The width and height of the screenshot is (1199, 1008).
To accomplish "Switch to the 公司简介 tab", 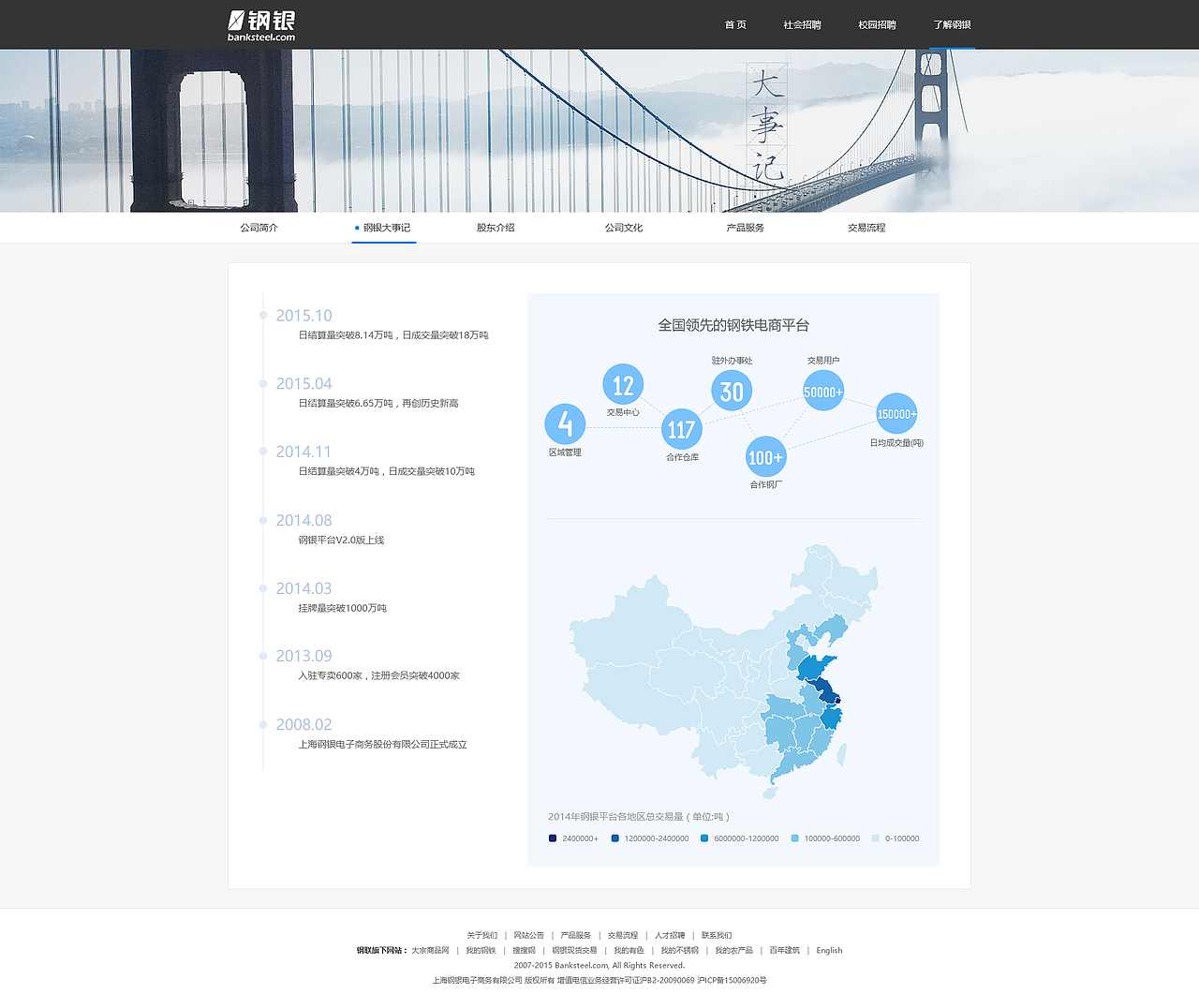I will coord(259,228).
